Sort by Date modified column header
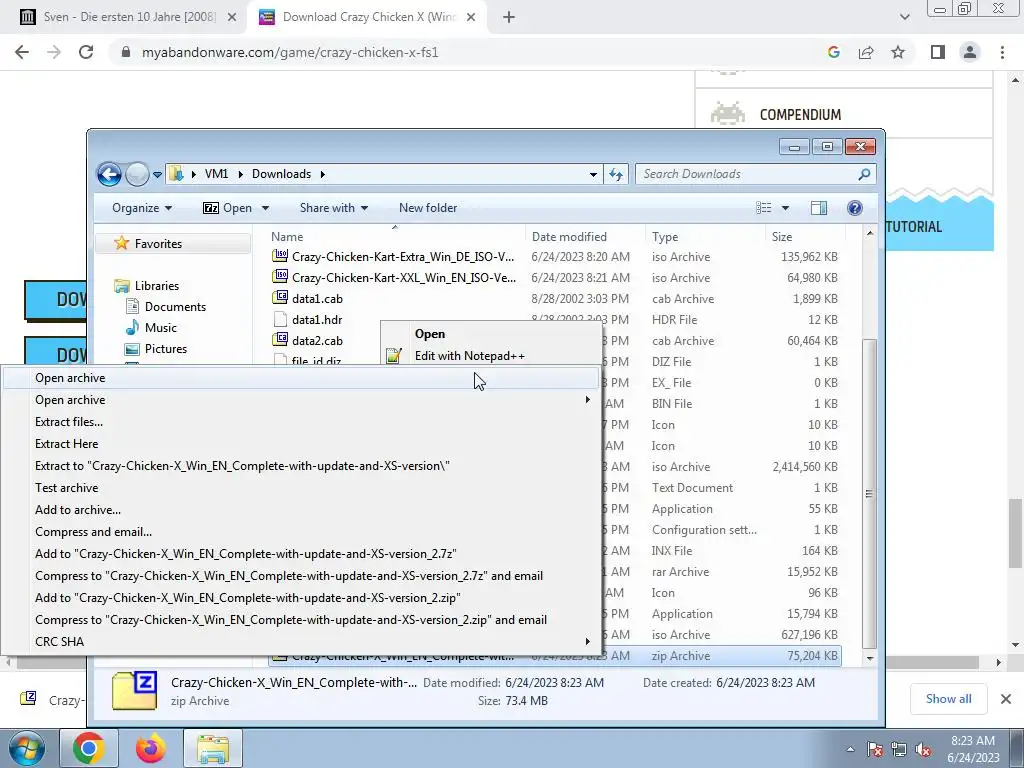Screen dimensions: 1024x768 pos(585,236)
